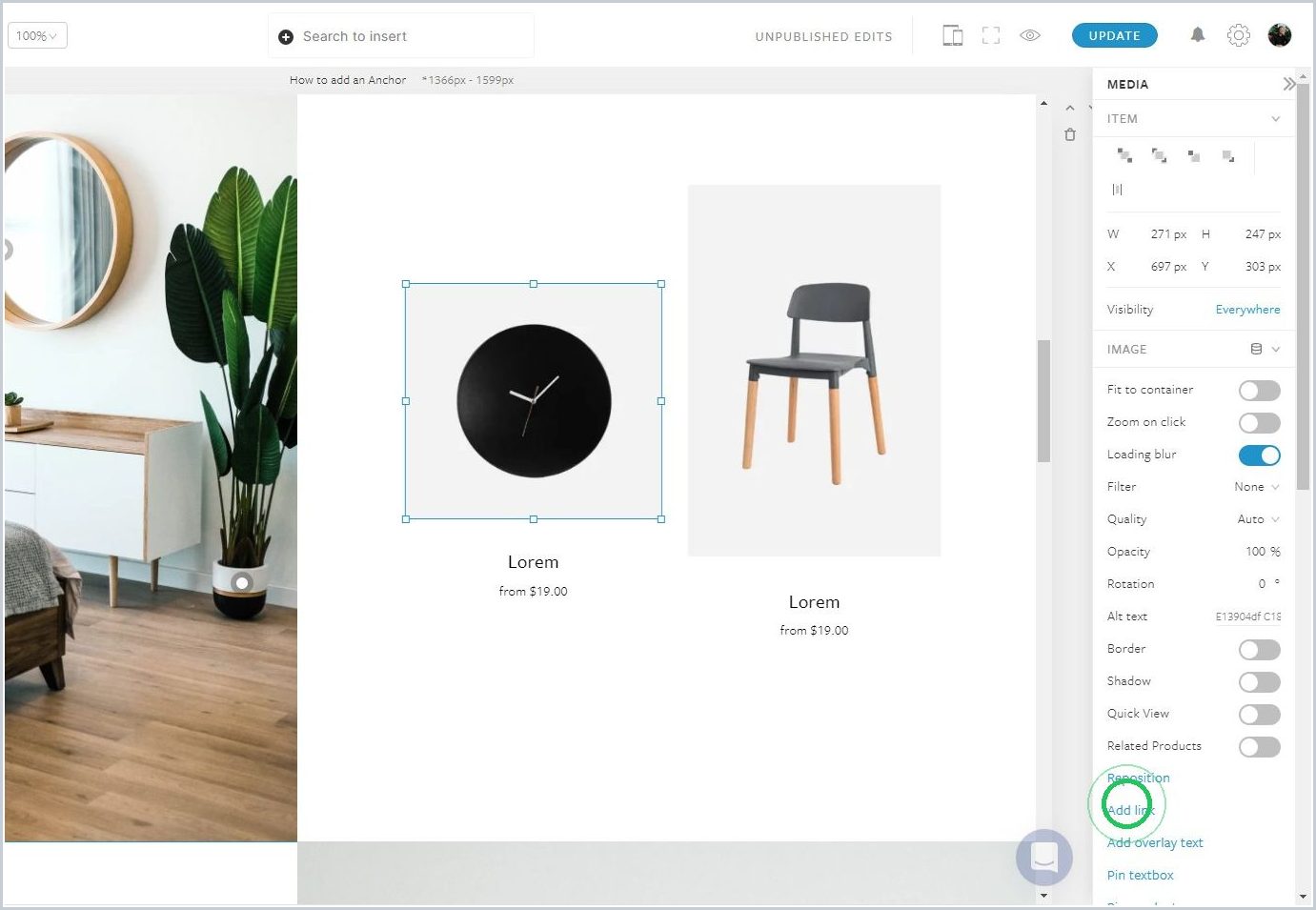Open preview with the eye icon
1316x910 pixels.
pos(1030,35)
